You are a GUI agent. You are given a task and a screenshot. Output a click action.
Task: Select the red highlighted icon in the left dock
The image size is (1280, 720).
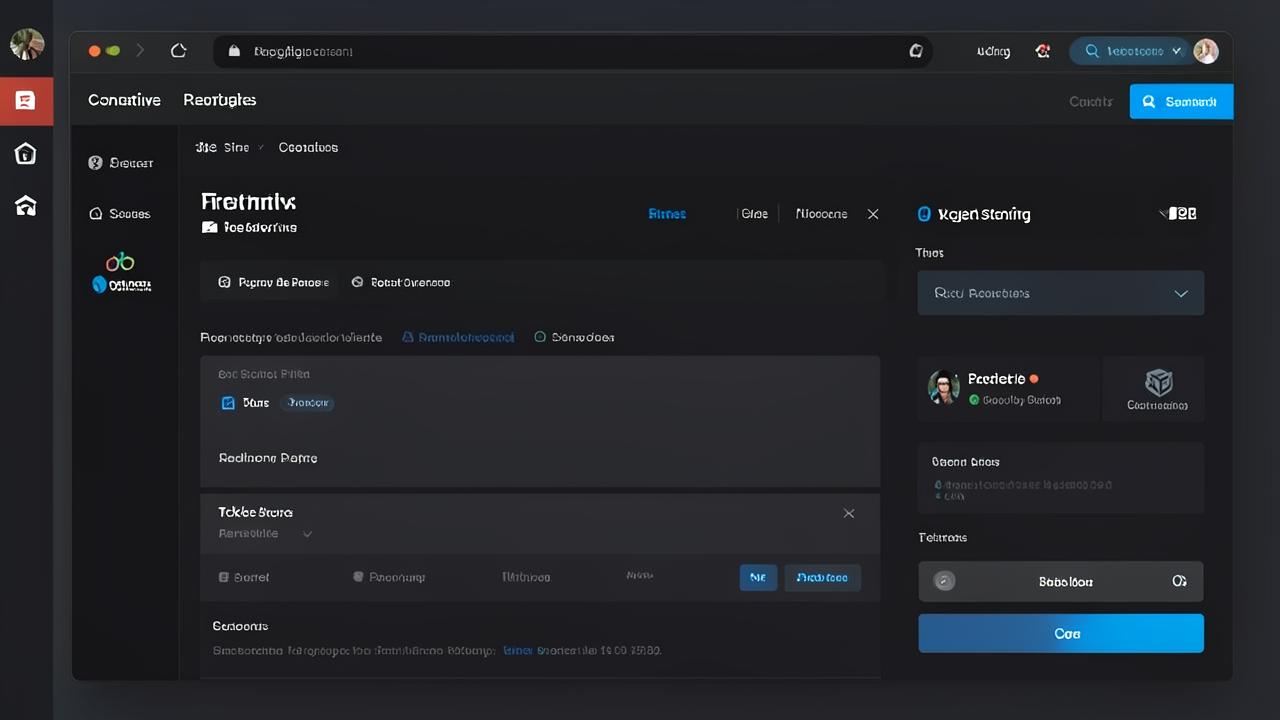point(26,100)
